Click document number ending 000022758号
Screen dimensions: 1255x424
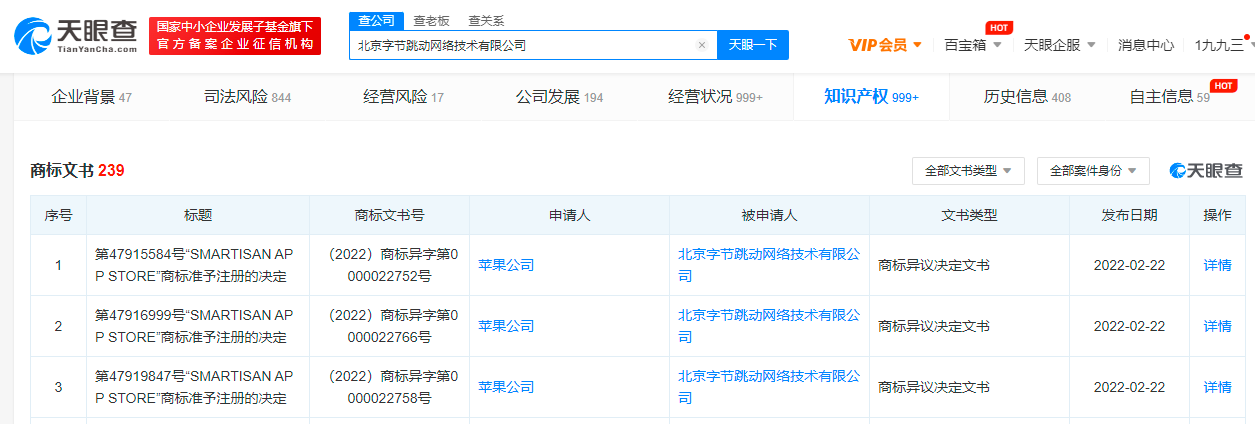(x=389, y=387)
